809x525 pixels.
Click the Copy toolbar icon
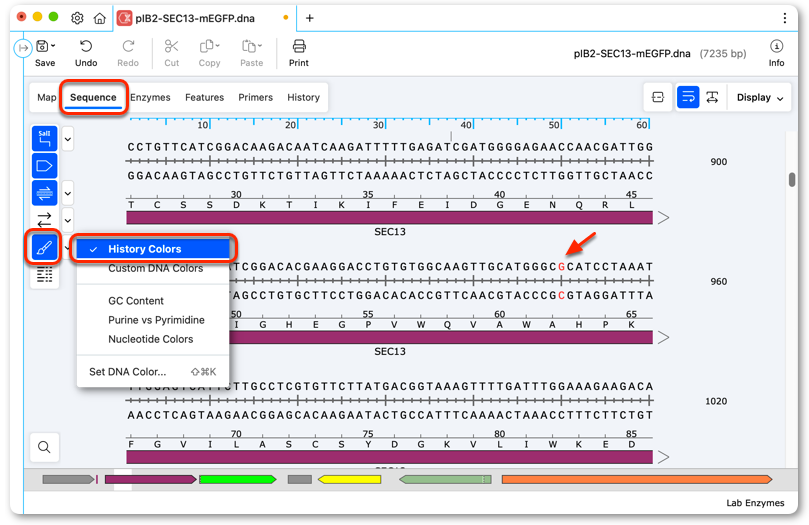[206, 46]
